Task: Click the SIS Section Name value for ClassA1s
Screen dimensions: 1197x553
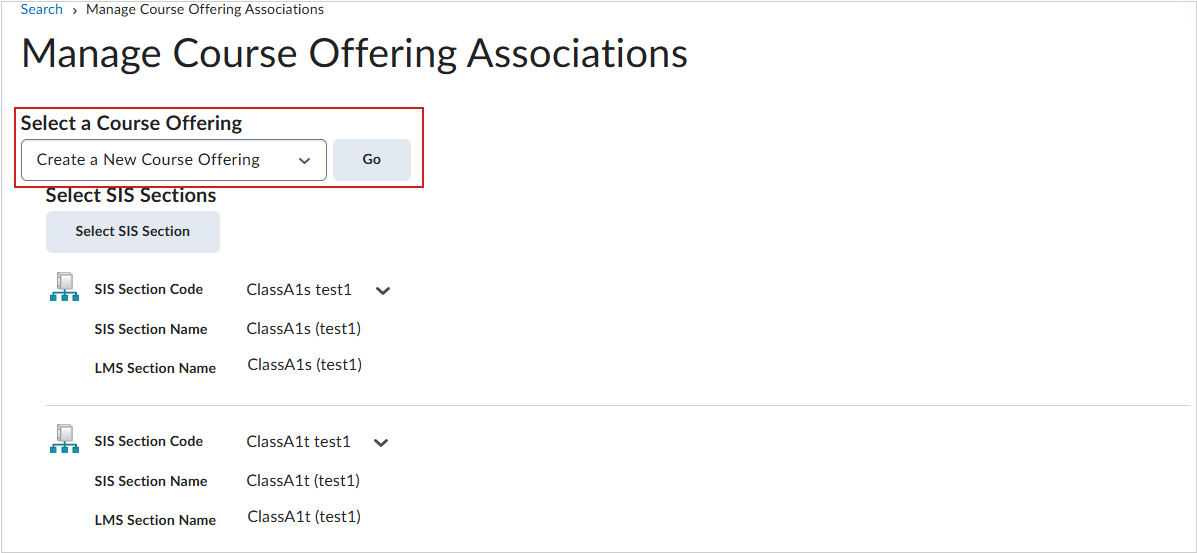Action: click(304, 328)
